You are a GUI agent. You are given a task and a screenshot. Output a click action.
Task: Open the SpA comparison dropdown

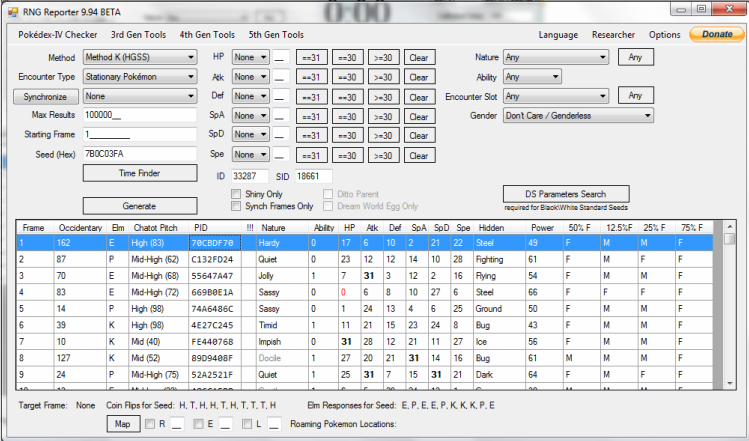[x=251, y=116]
